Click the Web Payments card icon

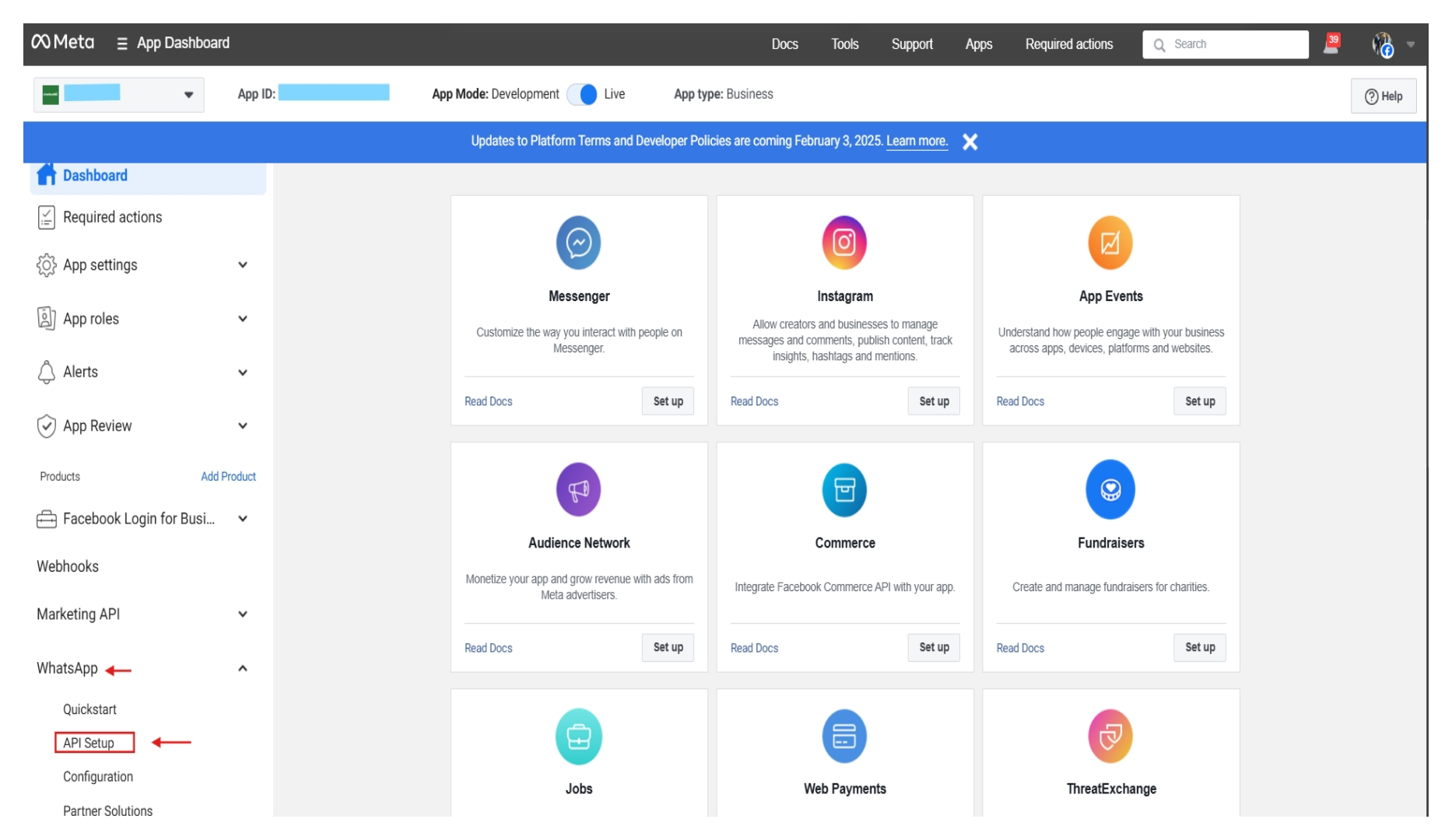[x=844, y=736]
